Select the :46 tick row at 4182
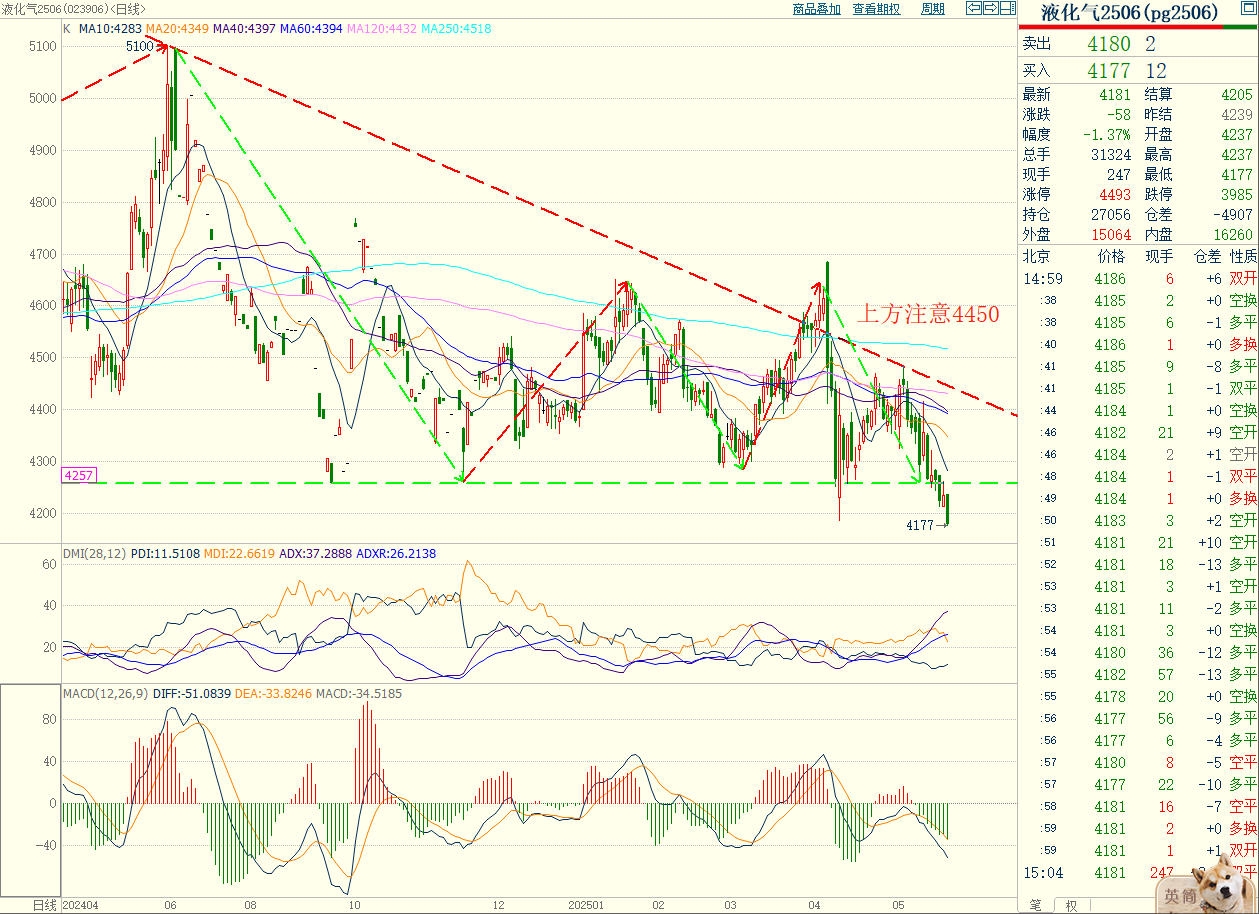Viewport: 1259px width, 914px height. [1139, 433]
